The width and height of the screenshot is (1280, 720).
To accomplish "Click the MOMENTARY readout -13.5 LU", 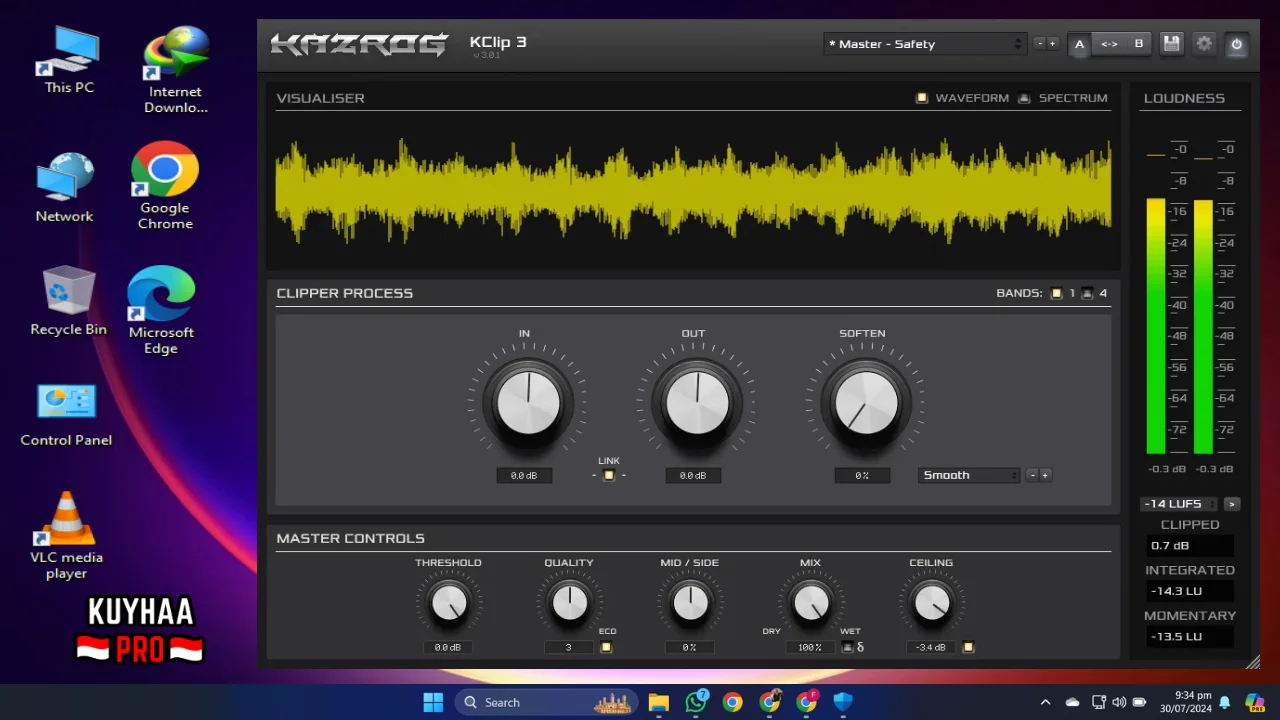I will click(1190, 636).
